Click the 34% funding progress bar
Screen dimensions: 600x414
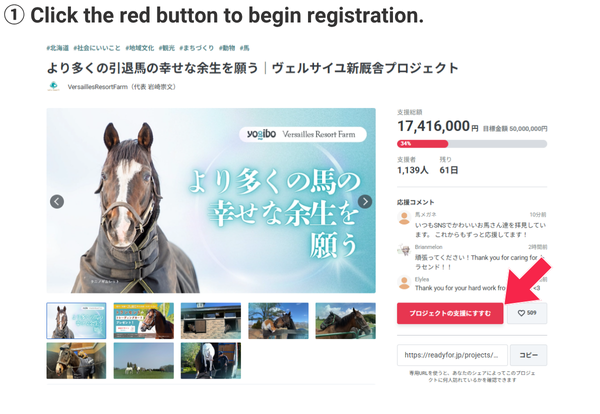point(472,144)
